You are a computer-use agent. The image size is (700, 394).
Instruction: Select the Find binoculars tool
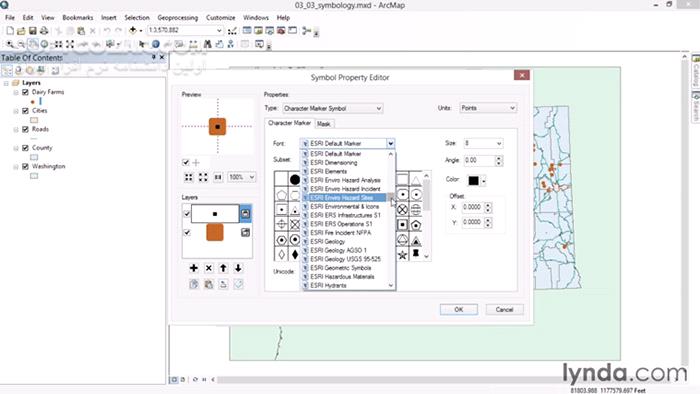[x=208, y=44]
